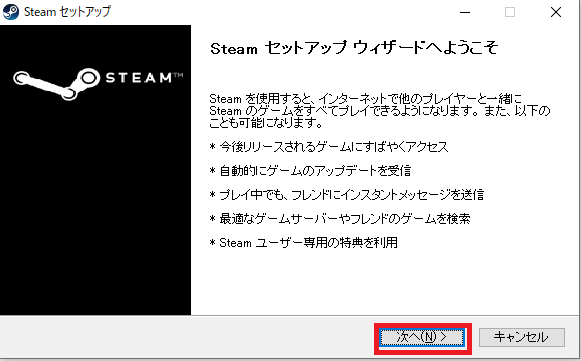
Task: Click the Steam icon in the title bar
Action: (x=10, y=12)
